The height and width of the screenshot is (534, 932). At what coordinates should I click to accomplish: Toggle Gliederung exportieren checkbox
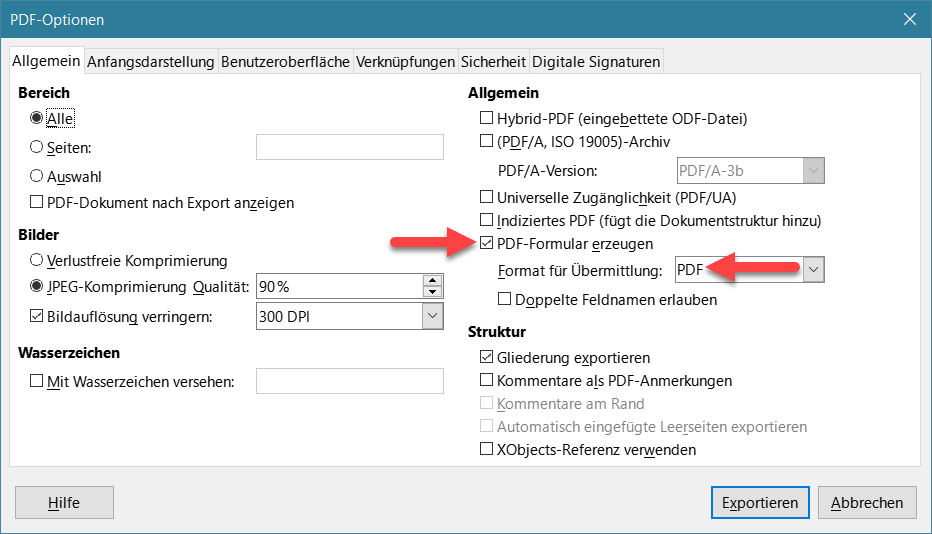[486, 357]
